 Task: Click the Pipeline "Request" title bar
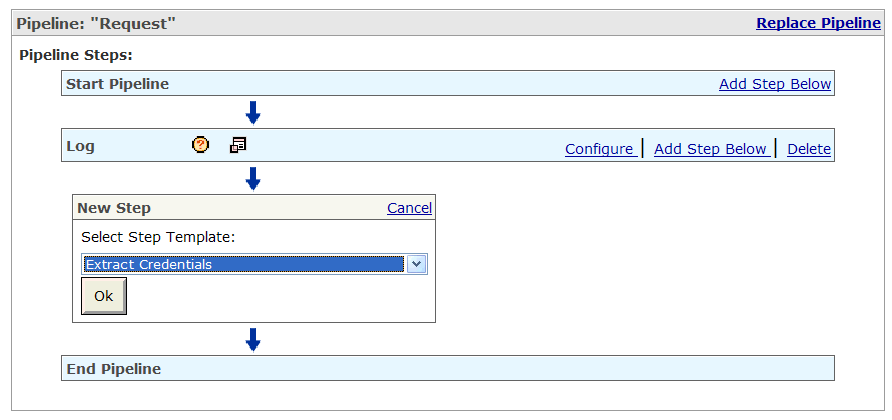[x=448, y=23]
